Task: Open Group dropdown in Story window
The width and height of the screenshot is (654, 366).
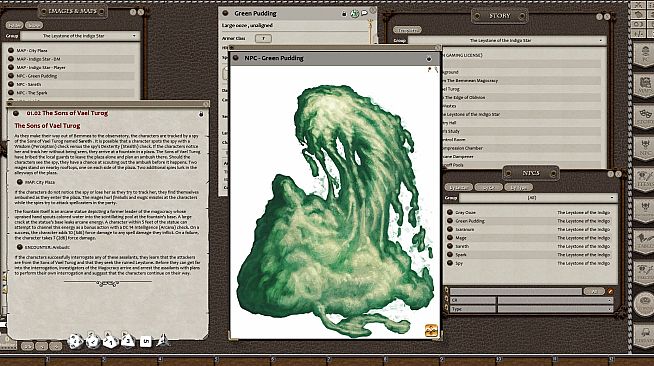Action: (507, 40)
